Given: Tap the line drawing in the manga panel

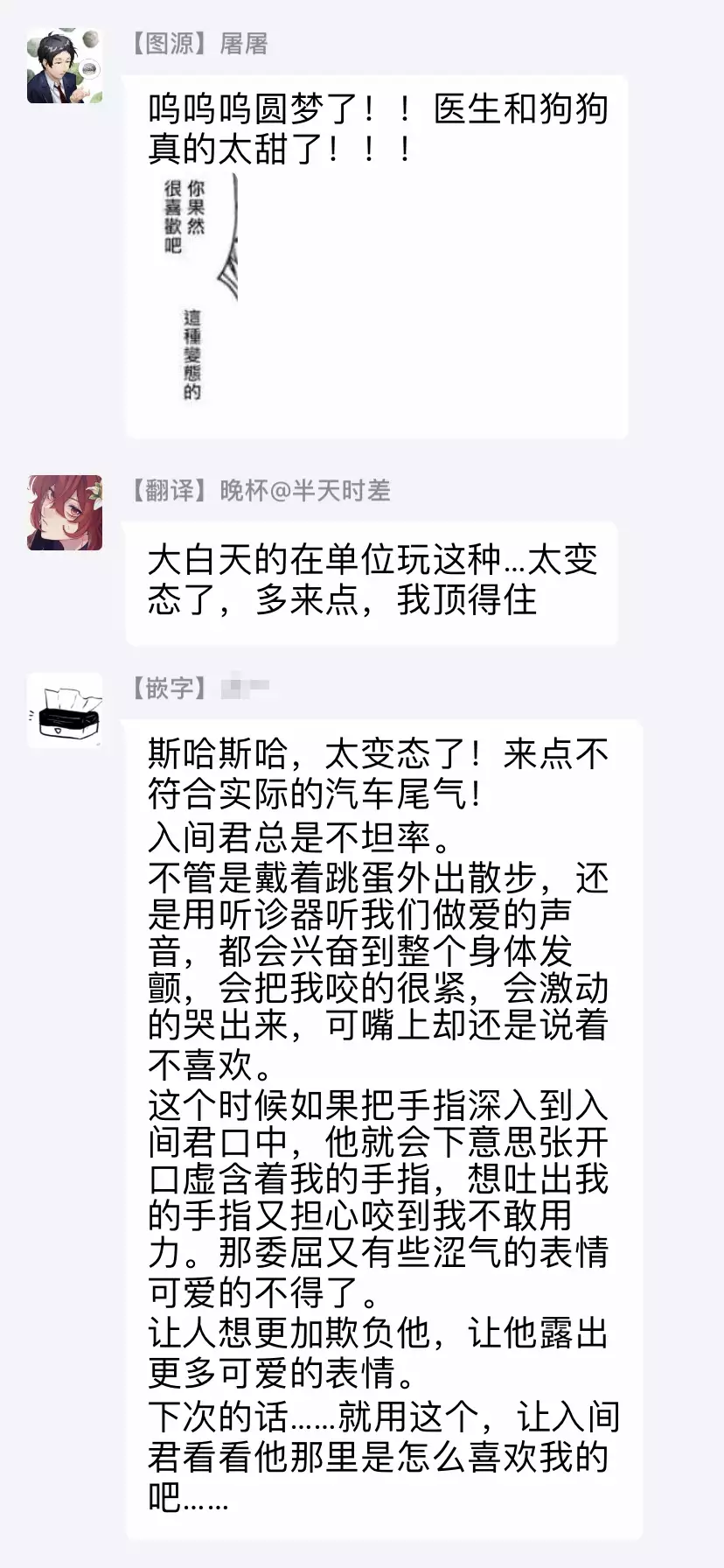Looking at the screenshot, I should click(x=229, y=236).
